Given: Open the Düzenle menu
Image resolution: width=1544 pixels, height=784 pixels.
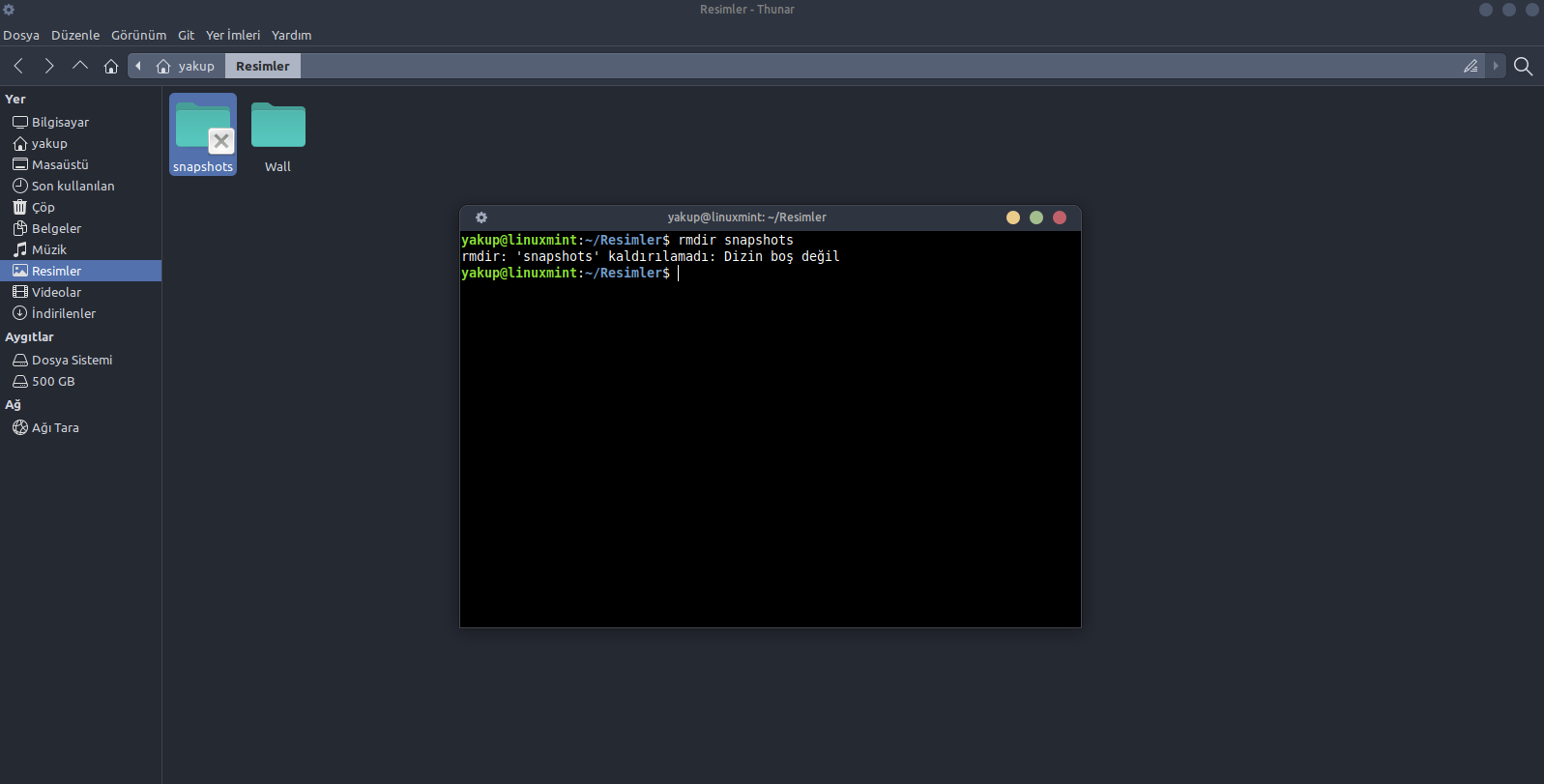Looking at the screenshot, I should (75, 35).
